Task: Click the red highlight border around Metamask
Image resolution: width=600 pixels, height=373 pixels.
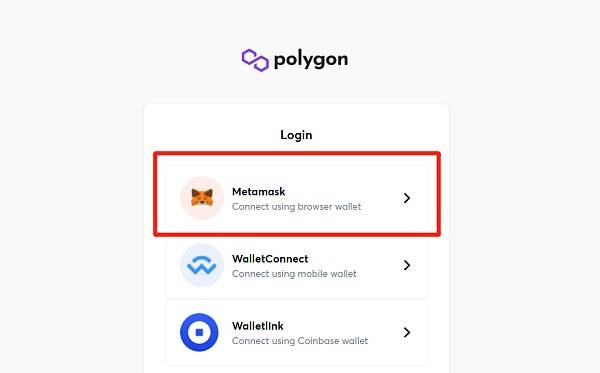Action: (297, 154)
